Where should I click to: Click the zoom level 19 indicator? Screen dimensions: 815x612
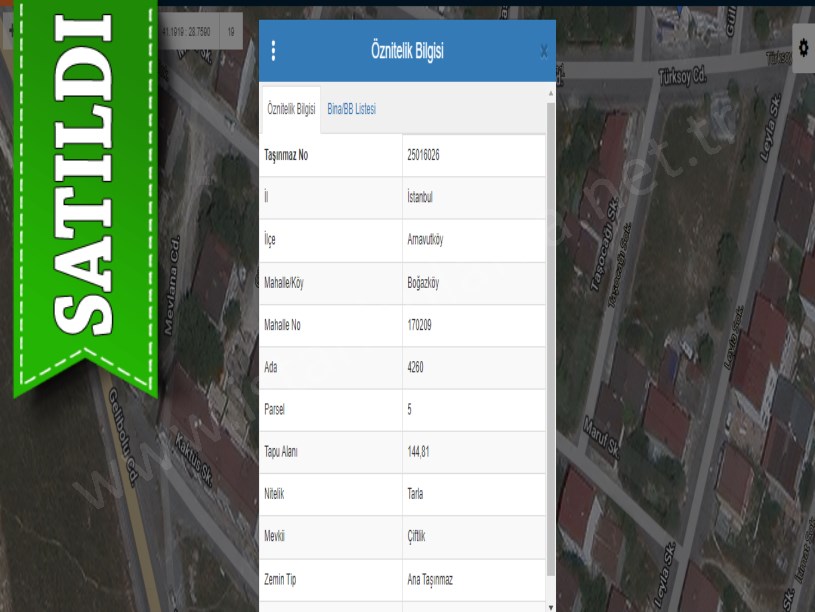click(x=231, y=32)
